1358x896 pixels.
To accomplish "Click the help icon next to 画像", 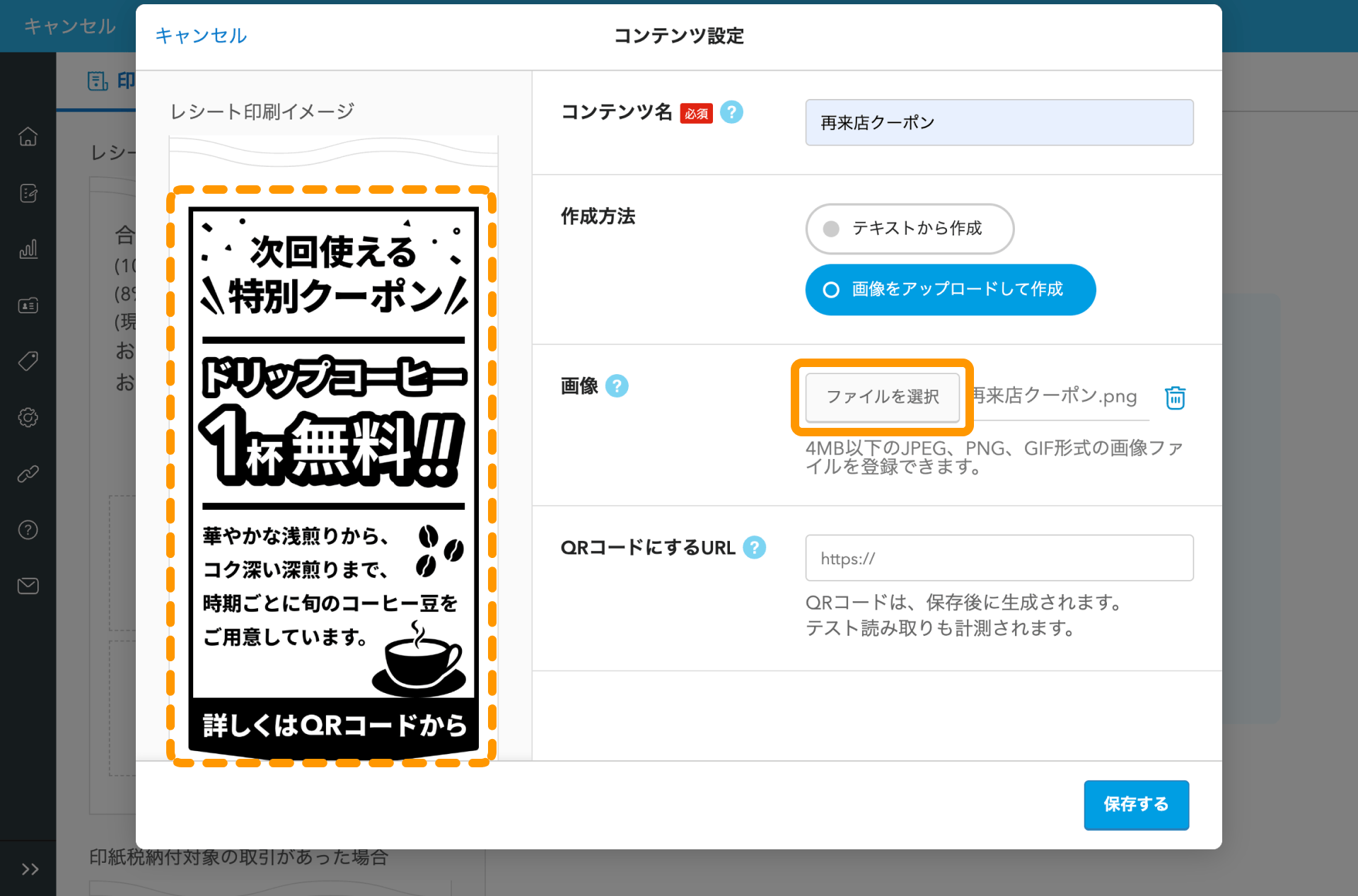I will 617,386.
